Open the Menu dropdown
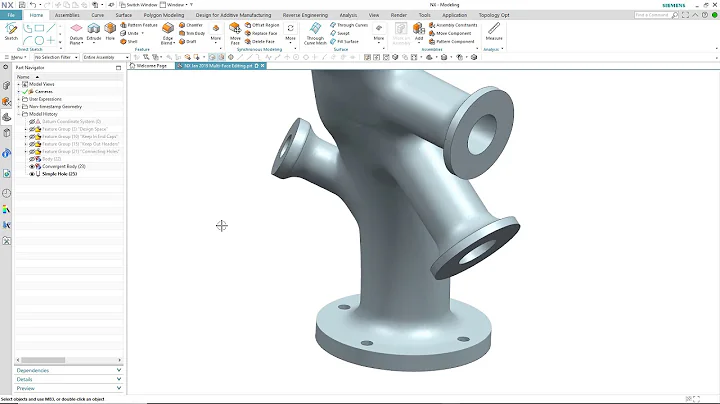 (16, 57)
